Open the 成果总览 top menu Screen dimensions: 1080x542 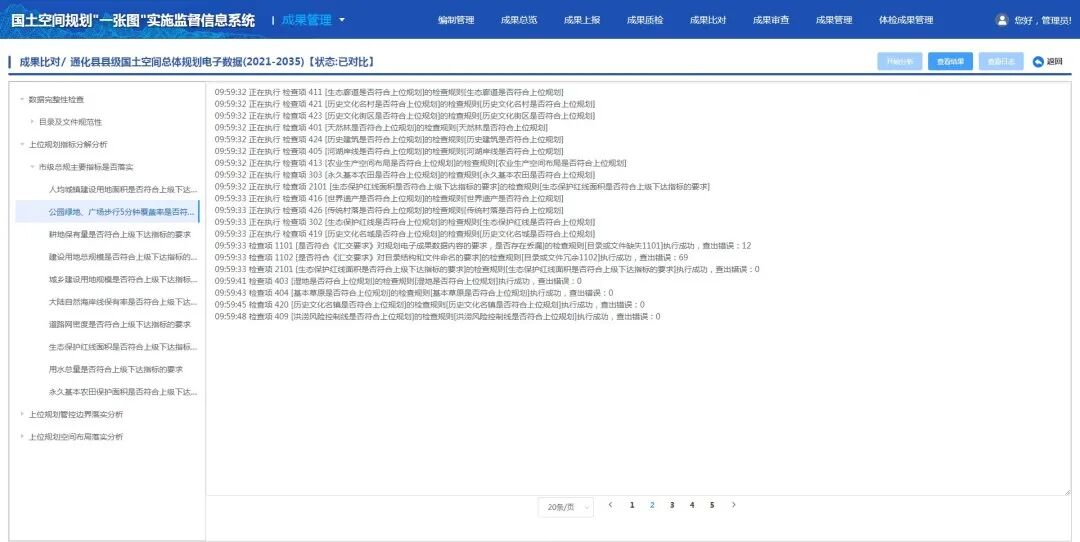click(519, 20)
